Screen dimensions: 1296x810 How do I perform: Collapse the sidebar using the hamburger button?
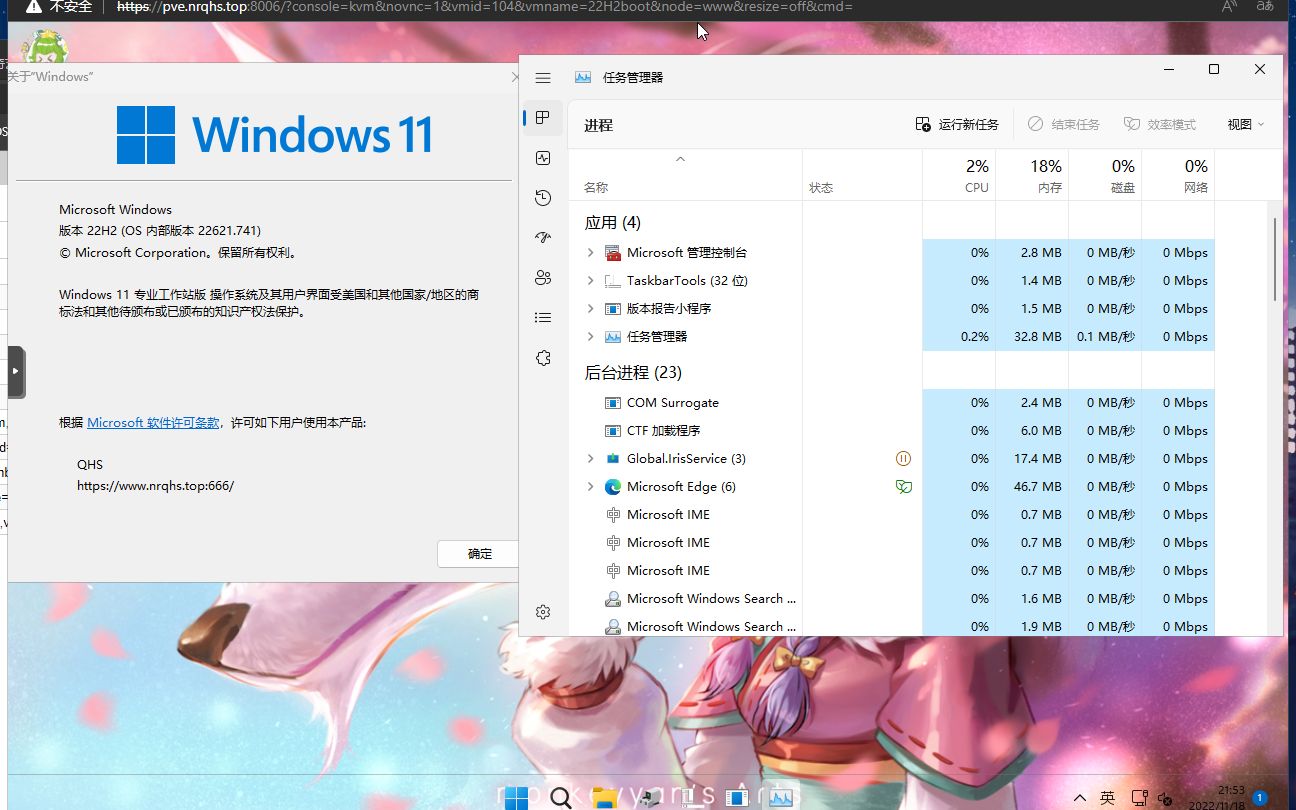coord(542,77)
